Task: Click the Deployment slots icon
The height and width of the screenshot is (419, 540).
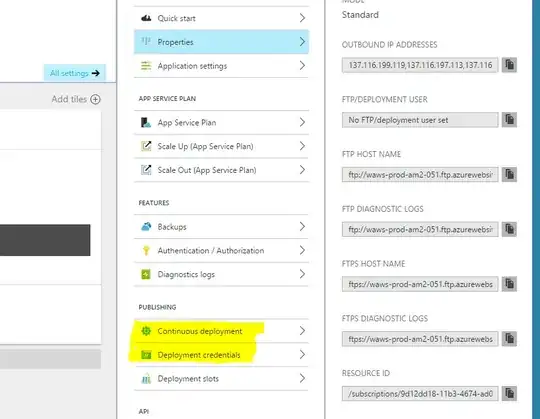Action: [x=146, y=378]
